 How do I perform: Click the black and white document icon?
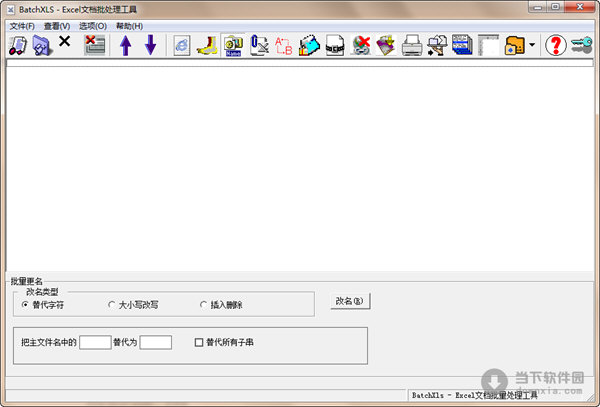click(x=335, y=46)
